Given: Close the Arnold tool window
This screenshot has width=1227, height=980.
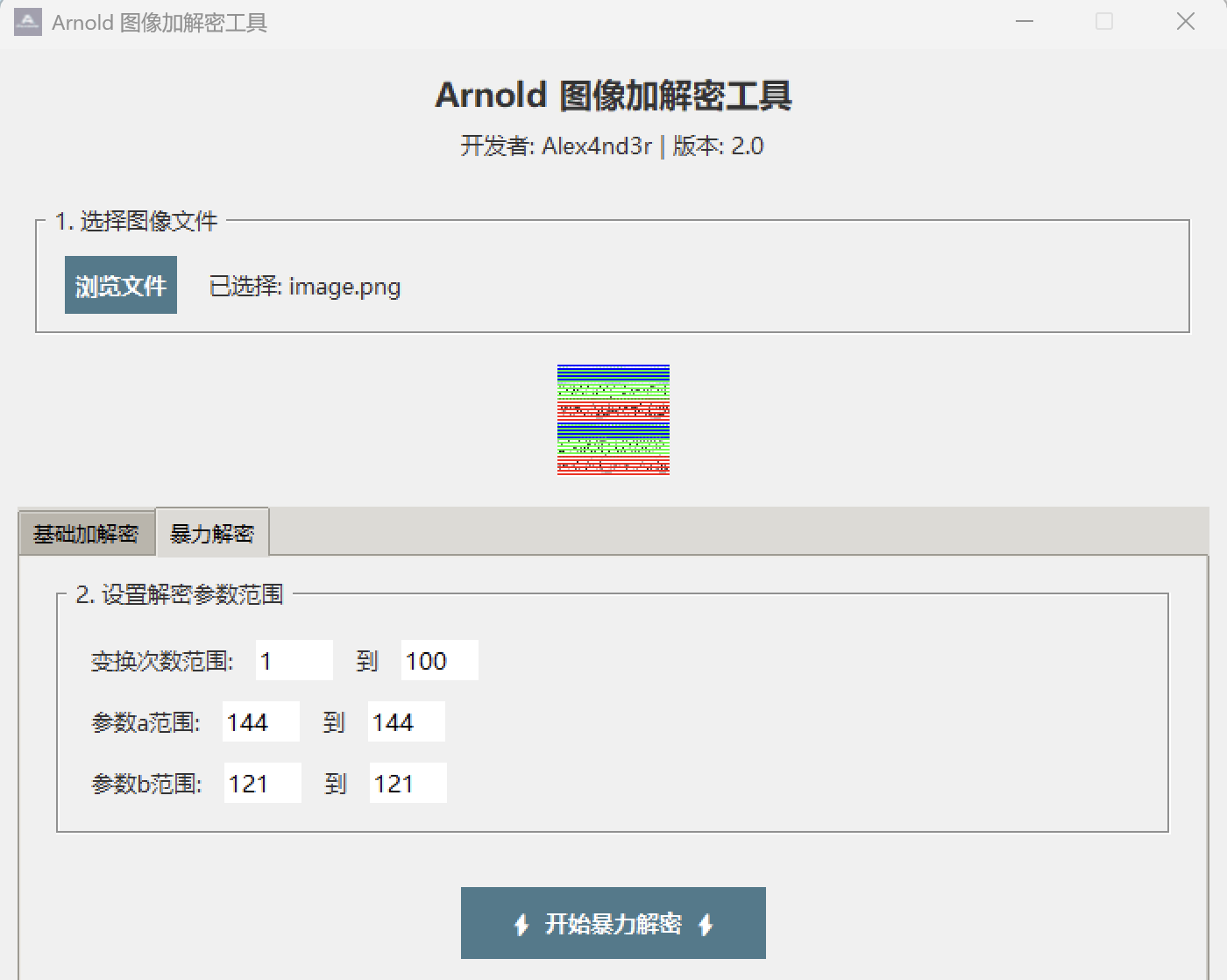Looking at the screenshot, I should (x=1186, y=22).
